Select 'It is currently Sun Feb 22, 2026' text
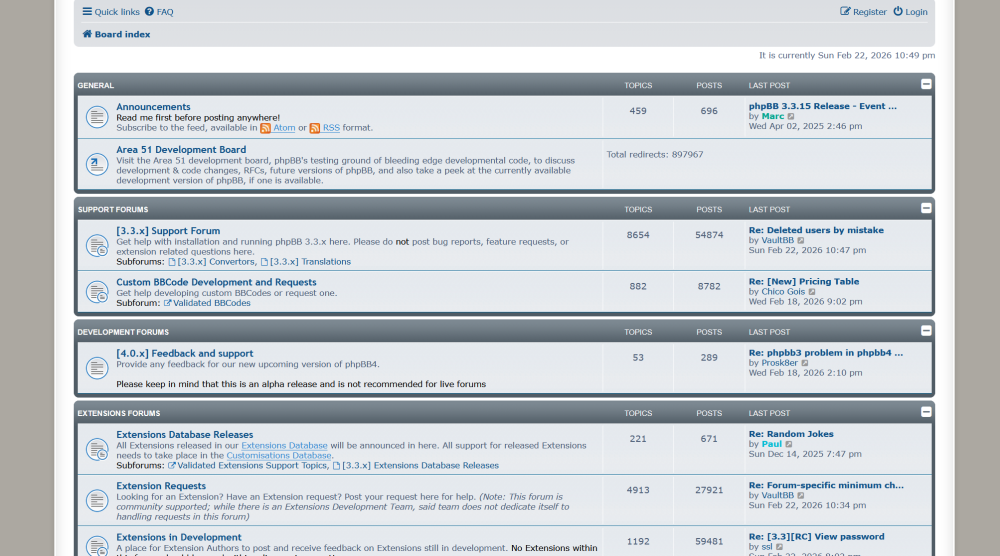 [x=825, y=55]
